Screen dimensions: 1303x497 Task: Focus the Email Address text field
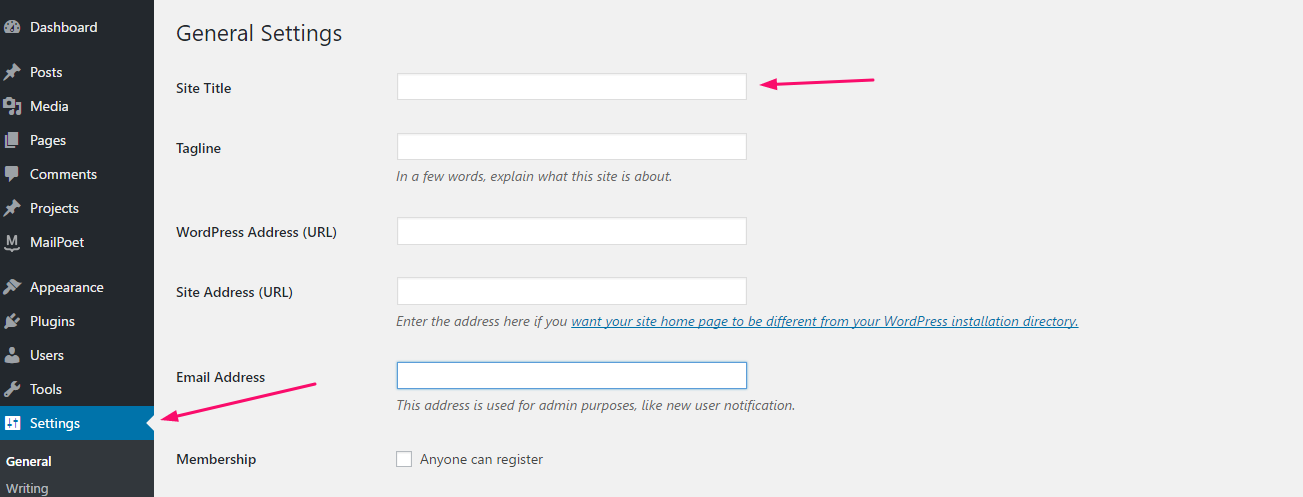click(572, 375)
